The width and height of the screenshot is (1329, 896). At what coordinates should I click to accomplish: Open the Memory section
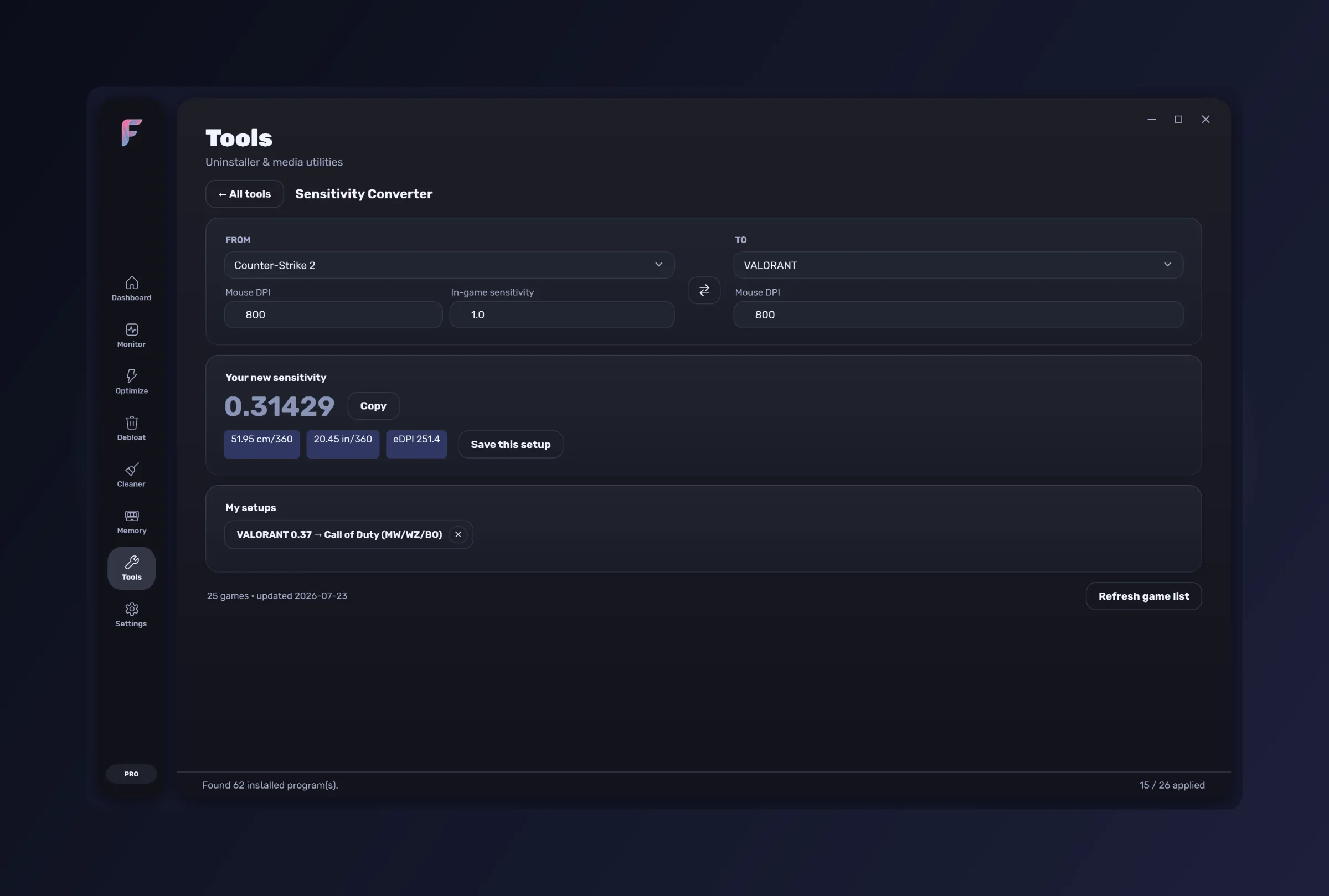[131, 522]
